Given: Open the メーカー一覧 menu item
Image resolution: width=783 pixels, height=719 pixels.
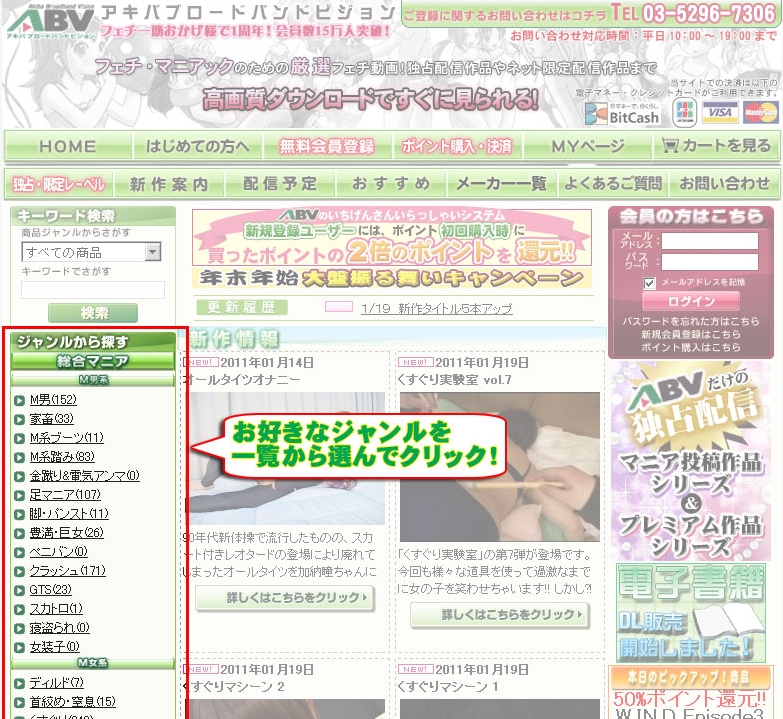Looking at the screenshot, I should tap(501, 184).
